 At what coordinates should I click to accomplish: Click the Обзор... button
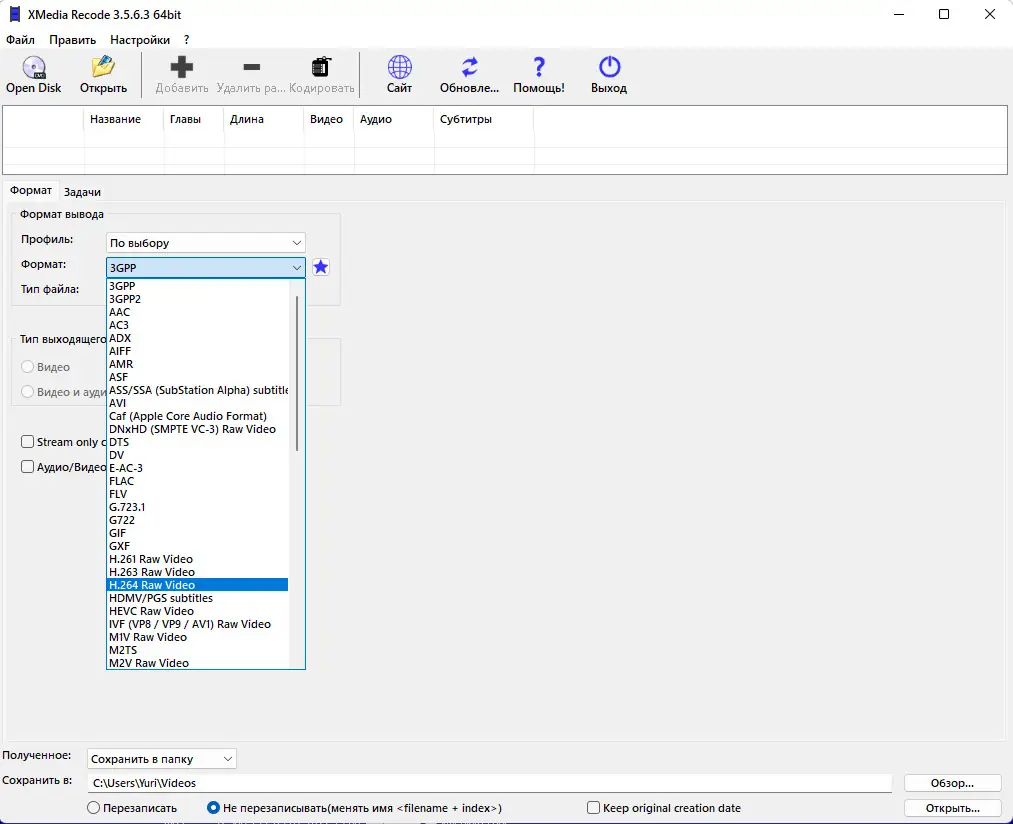pos(952,783)
